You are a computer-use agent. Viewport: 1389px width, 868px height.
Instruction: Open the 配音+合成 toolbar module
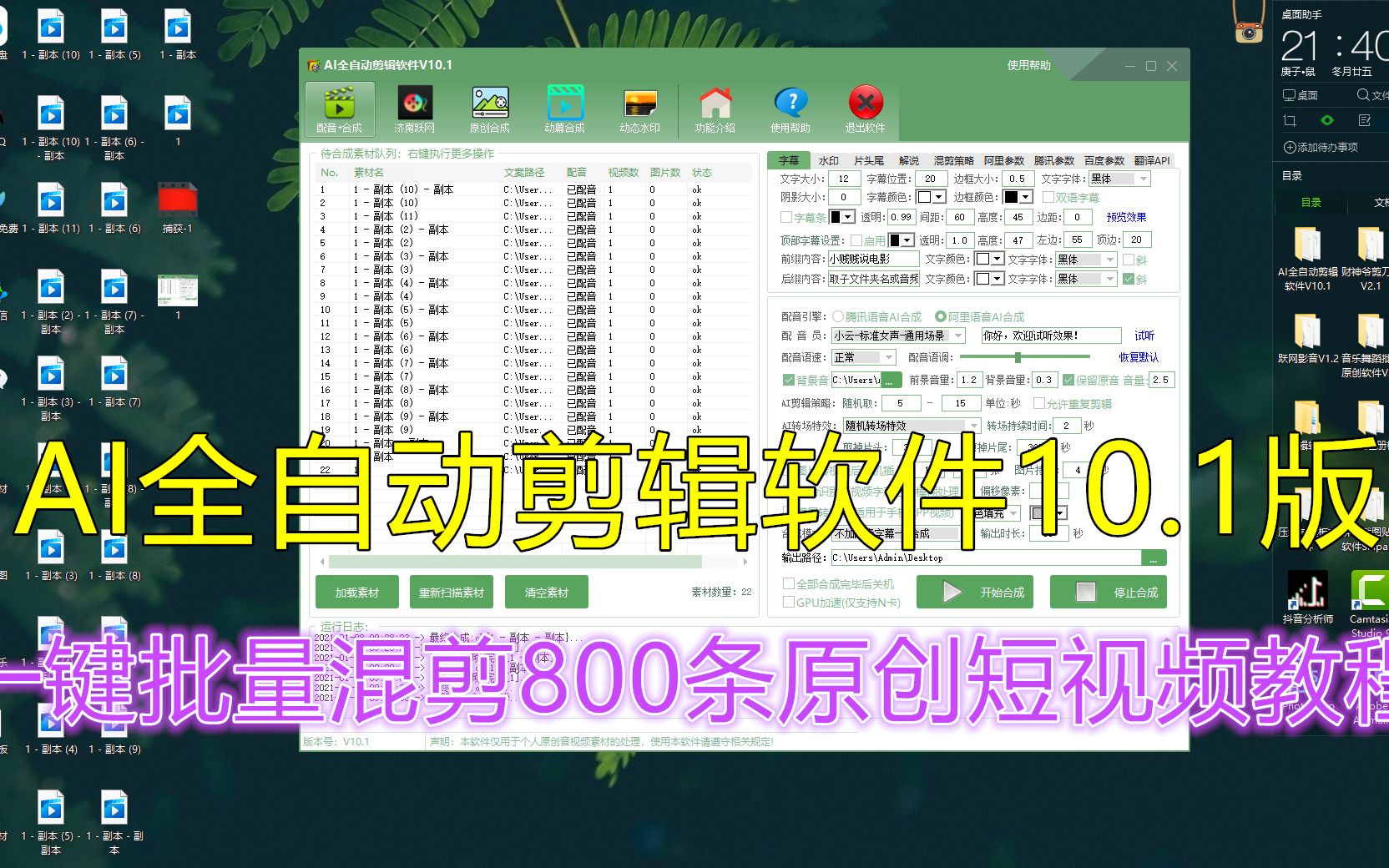pos(339,109)
